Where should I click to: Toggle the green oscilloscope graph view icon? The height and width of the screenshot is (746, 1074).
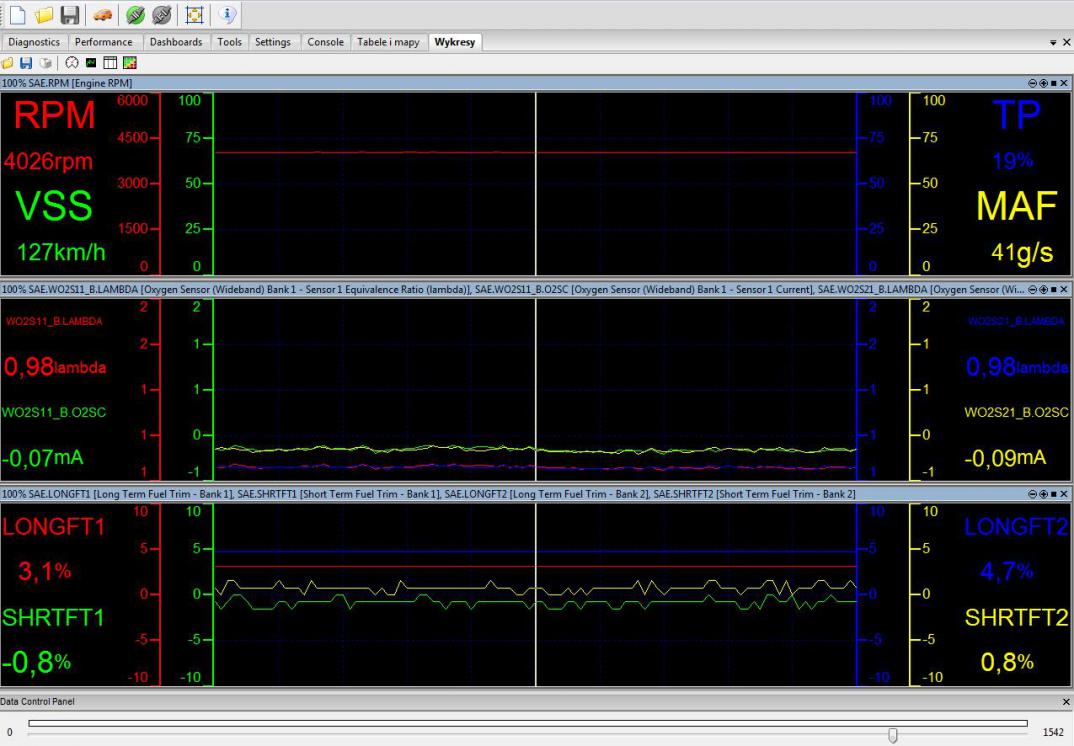[x=91, y=63]
